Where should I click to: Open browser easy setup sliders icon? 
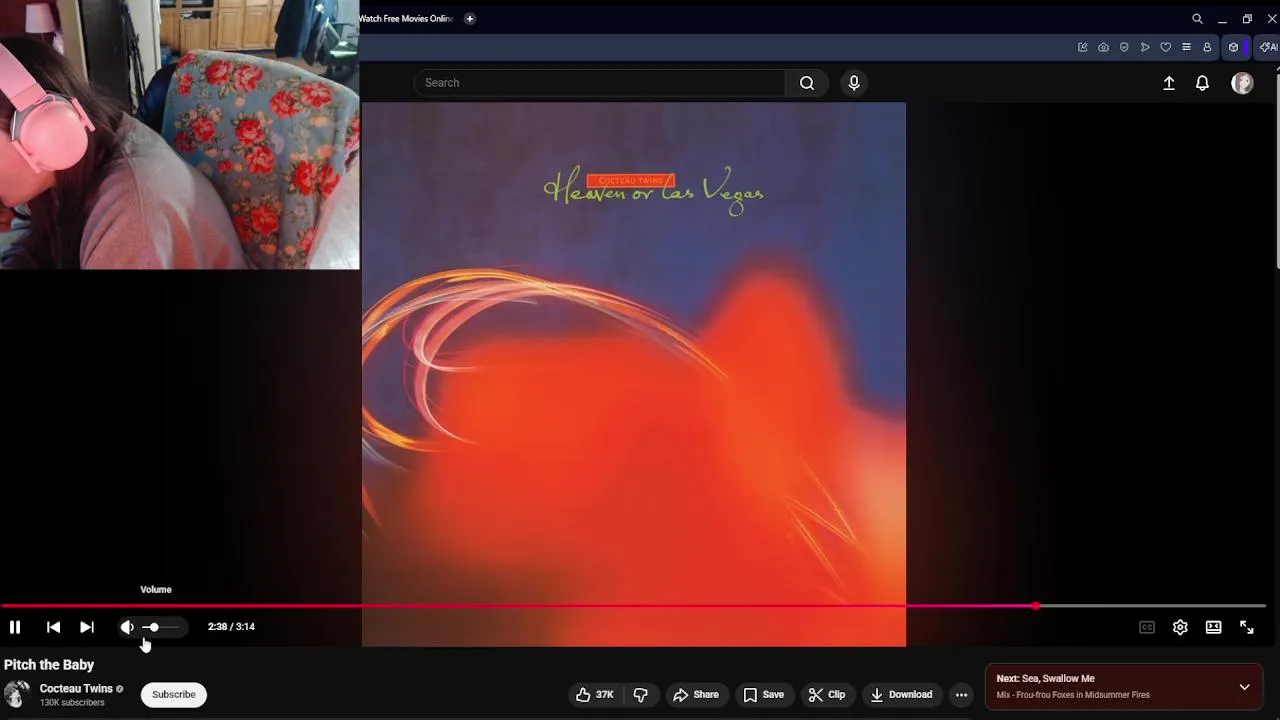tap(1186, 47)
